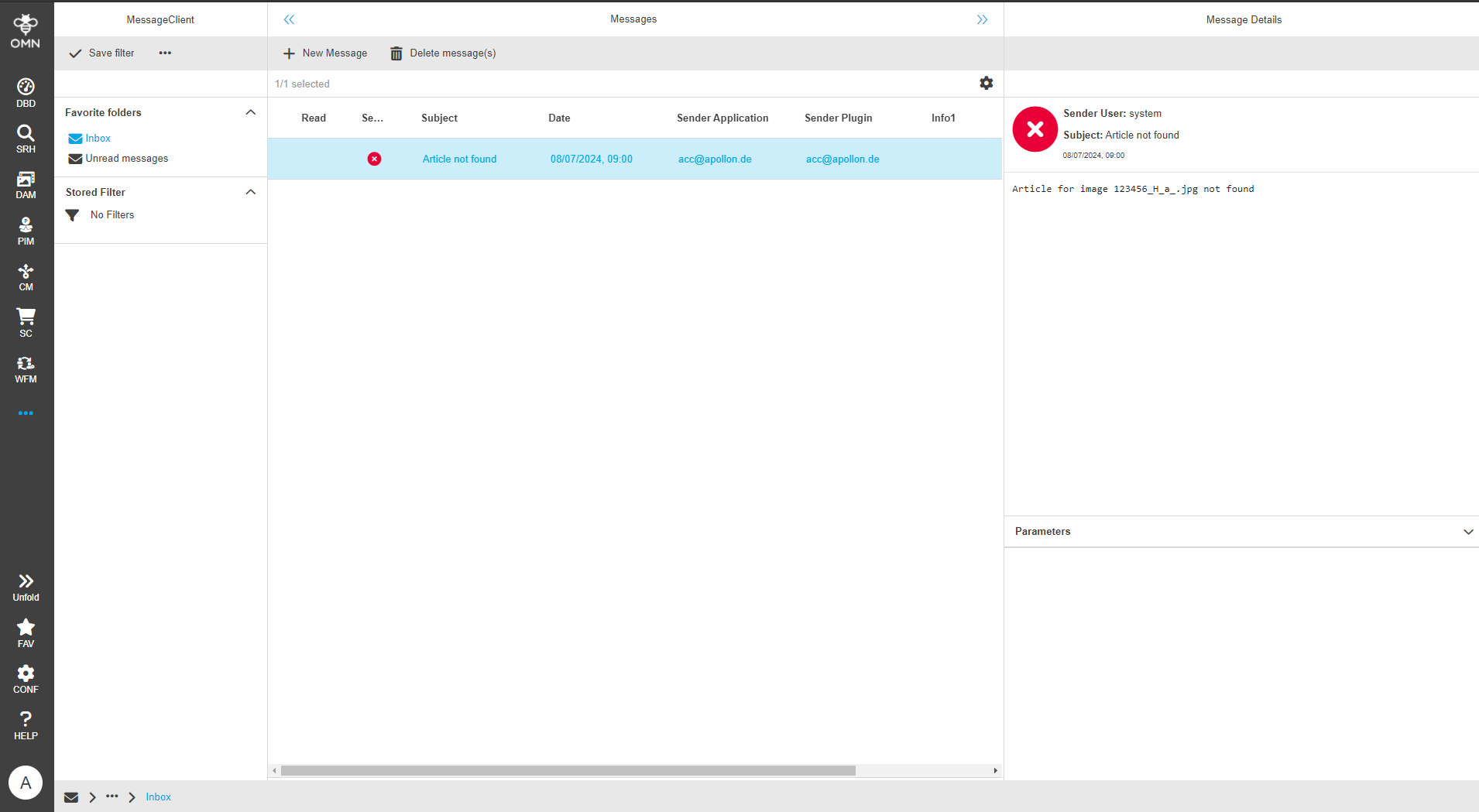Collapse the Favorite folders section
The width and height of the screenshot is (1479, 812).
(250, 112)
